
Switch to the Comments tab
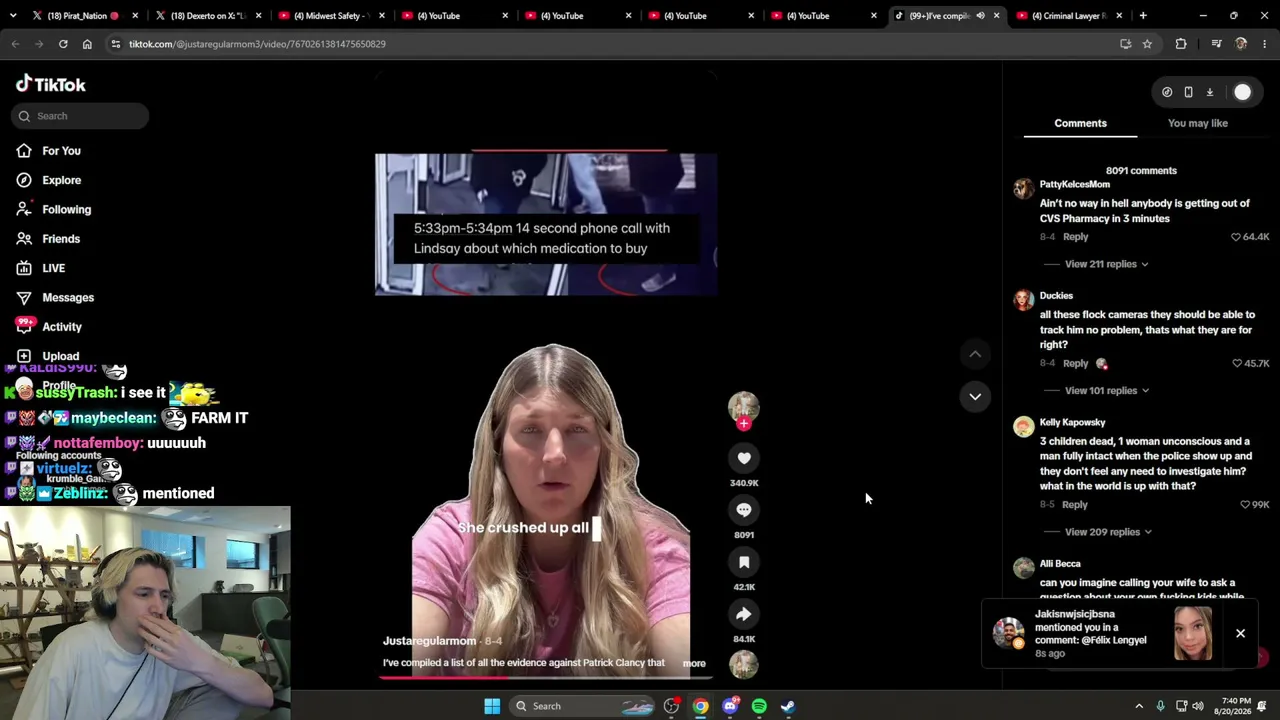pos(1080,123)
